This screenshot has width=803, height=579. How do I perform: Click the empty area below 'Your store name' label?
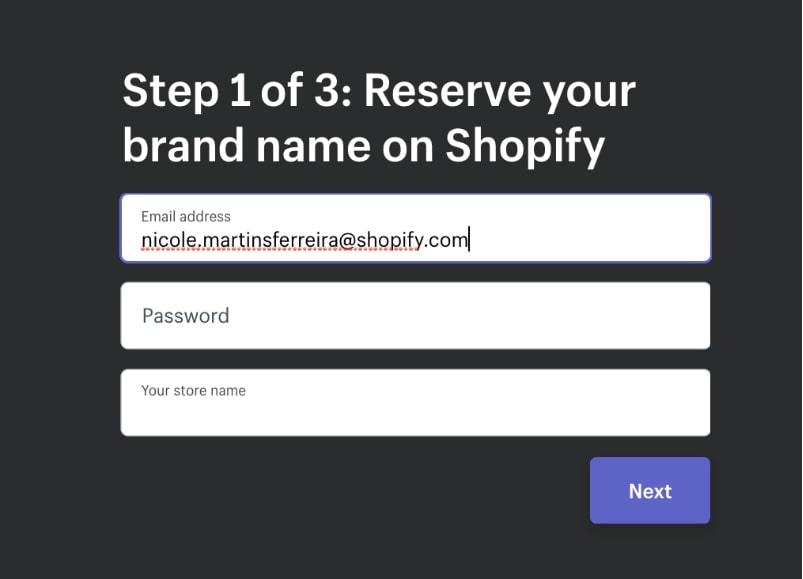click(415, 416)
